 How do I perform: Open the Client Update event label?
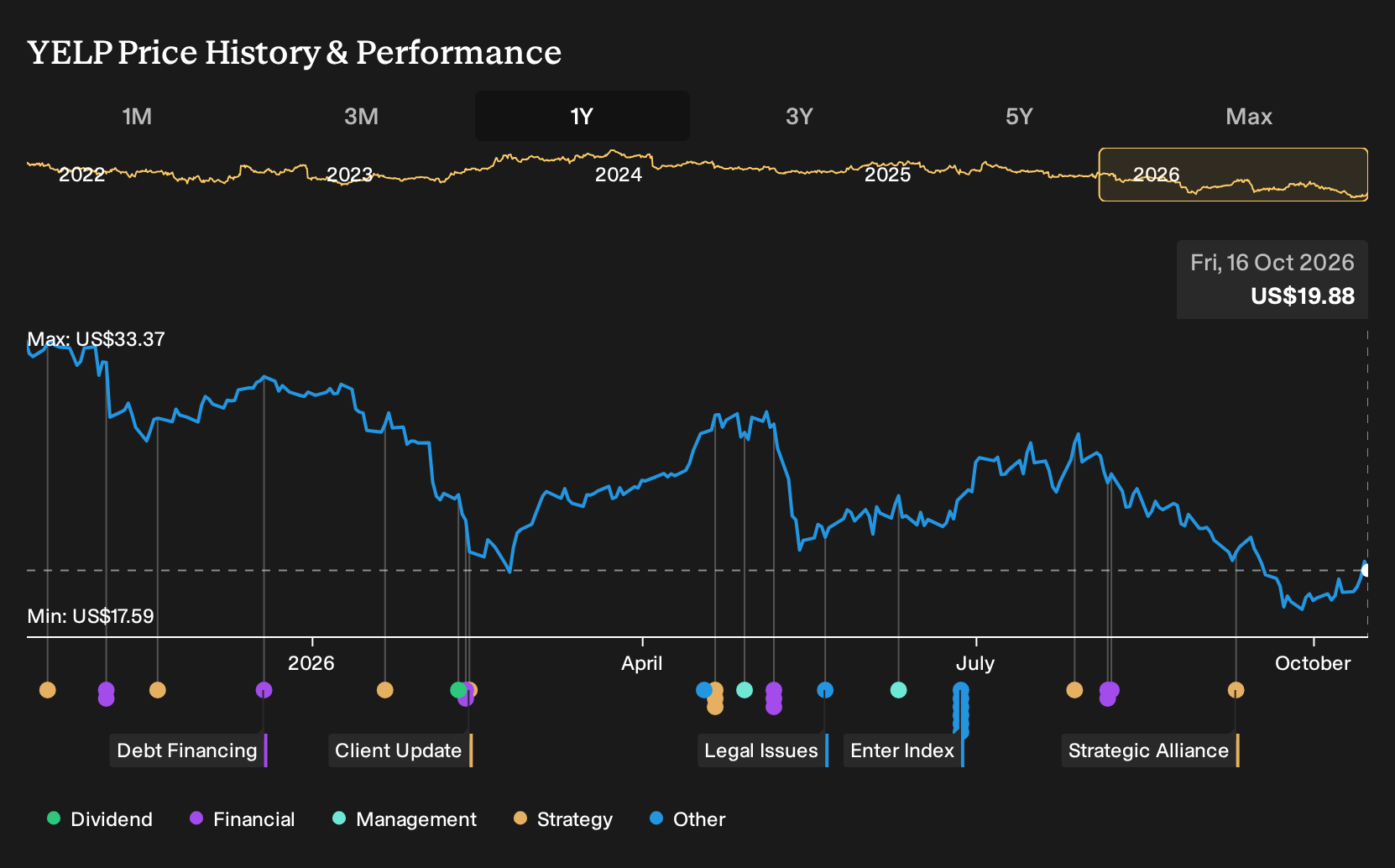(x=400, y=750)
